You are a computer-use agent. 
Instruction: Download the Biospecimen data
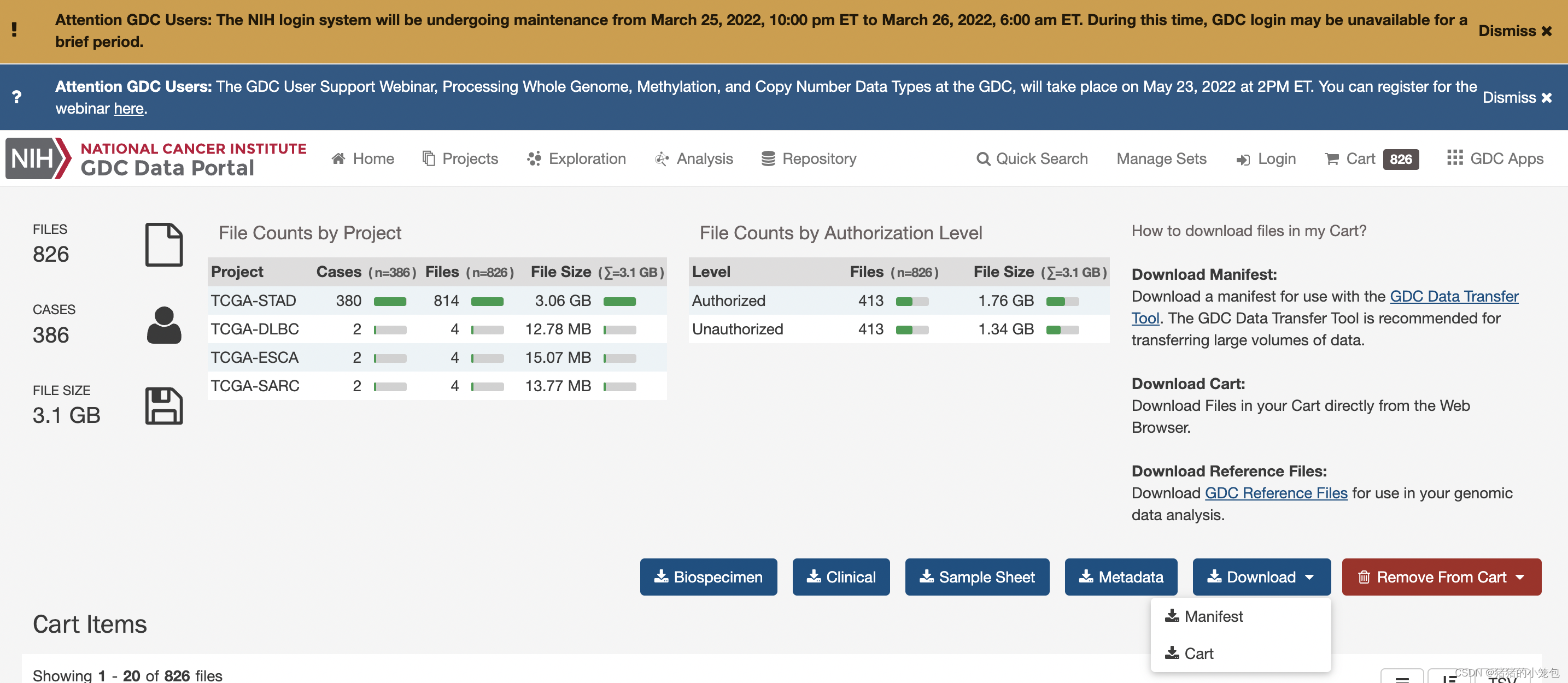point(708,576)
